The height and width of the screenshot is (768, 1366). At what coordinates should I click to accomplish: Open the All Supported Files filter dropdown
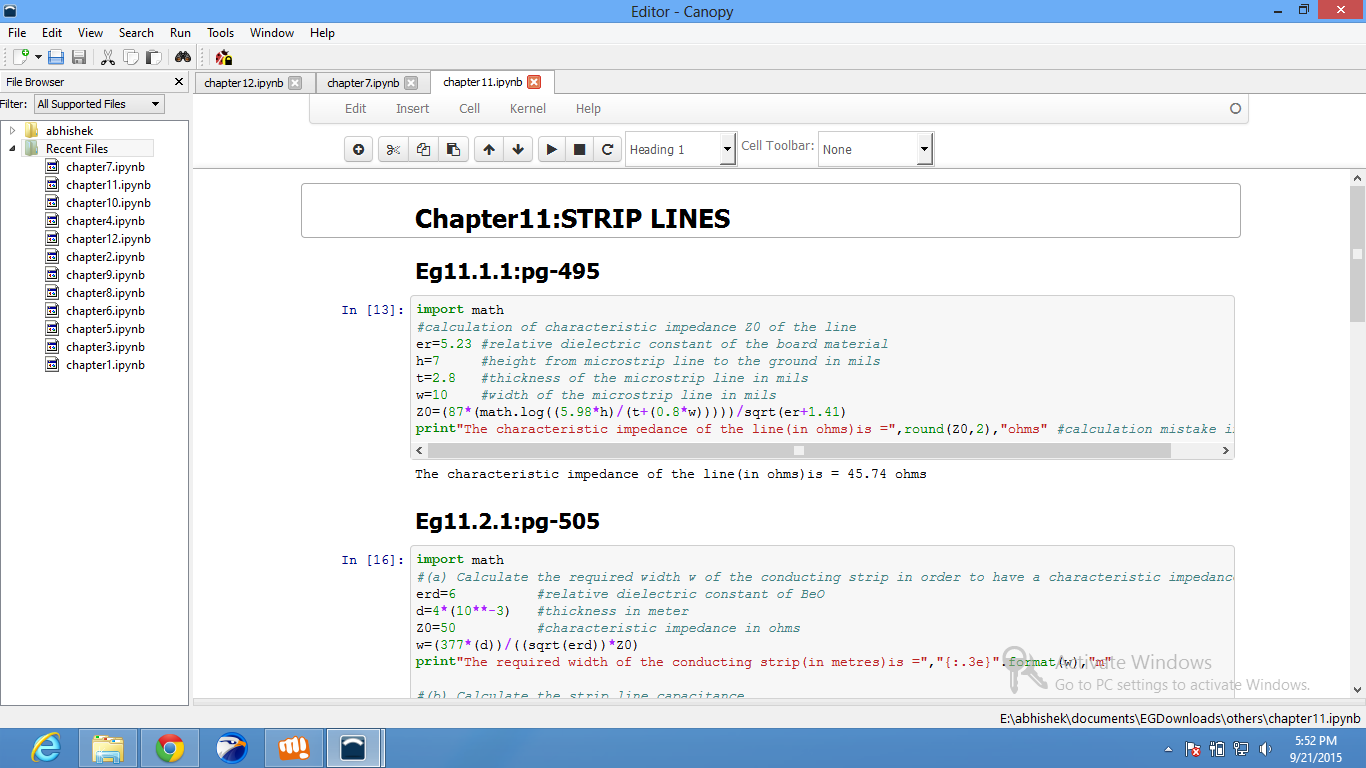(x=99, y=104)
